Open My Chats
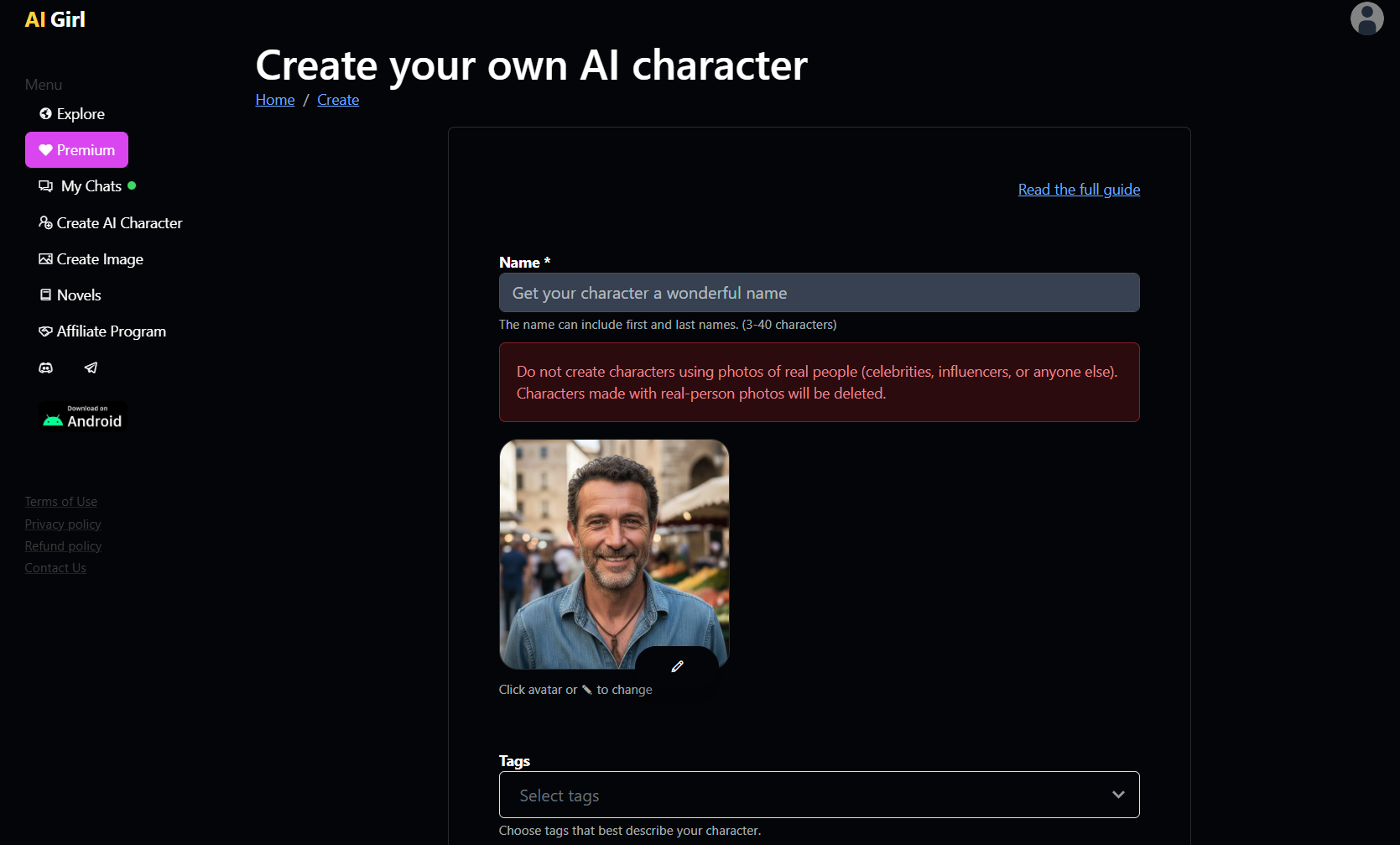This screenshot has height=845, width=1400. click(x=86, y=186)
